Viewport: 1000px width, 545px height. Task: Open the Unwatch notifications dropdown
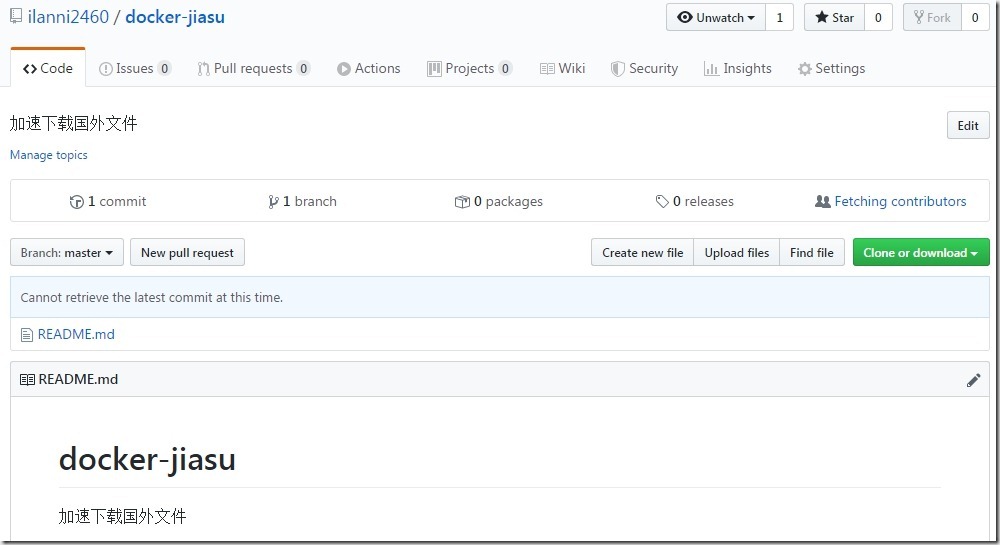click(x=716, y=17)
